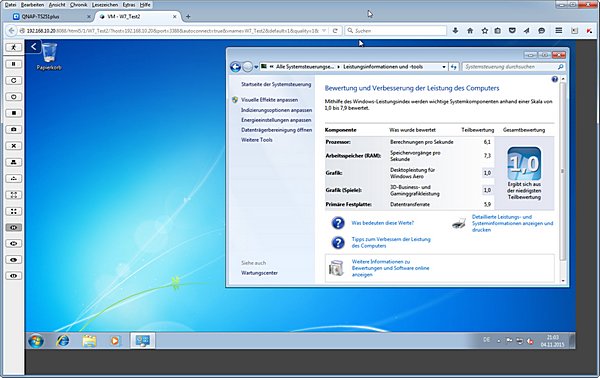Open the Firefox hamburger menu
This screenshot has height=378, width=600.
[559, 31]
